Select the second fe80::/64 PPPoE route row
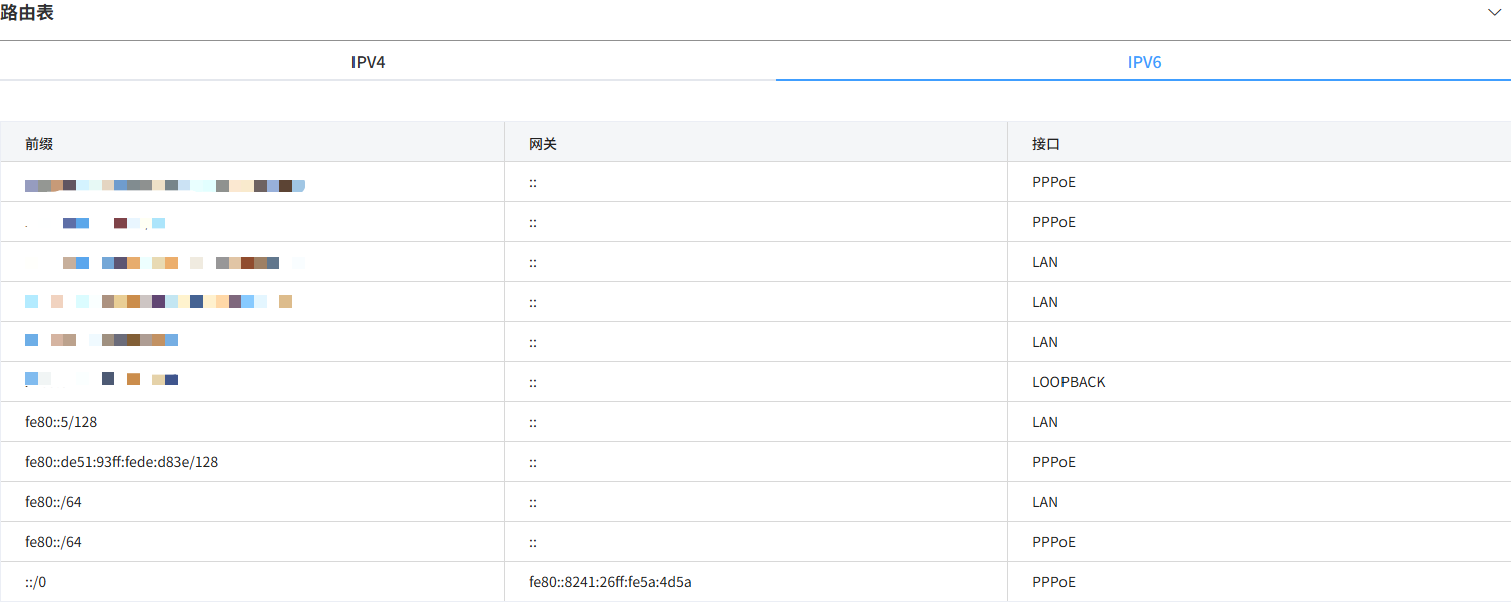Viewport: 1511px width, 603px height. click(x=51, y=541)
